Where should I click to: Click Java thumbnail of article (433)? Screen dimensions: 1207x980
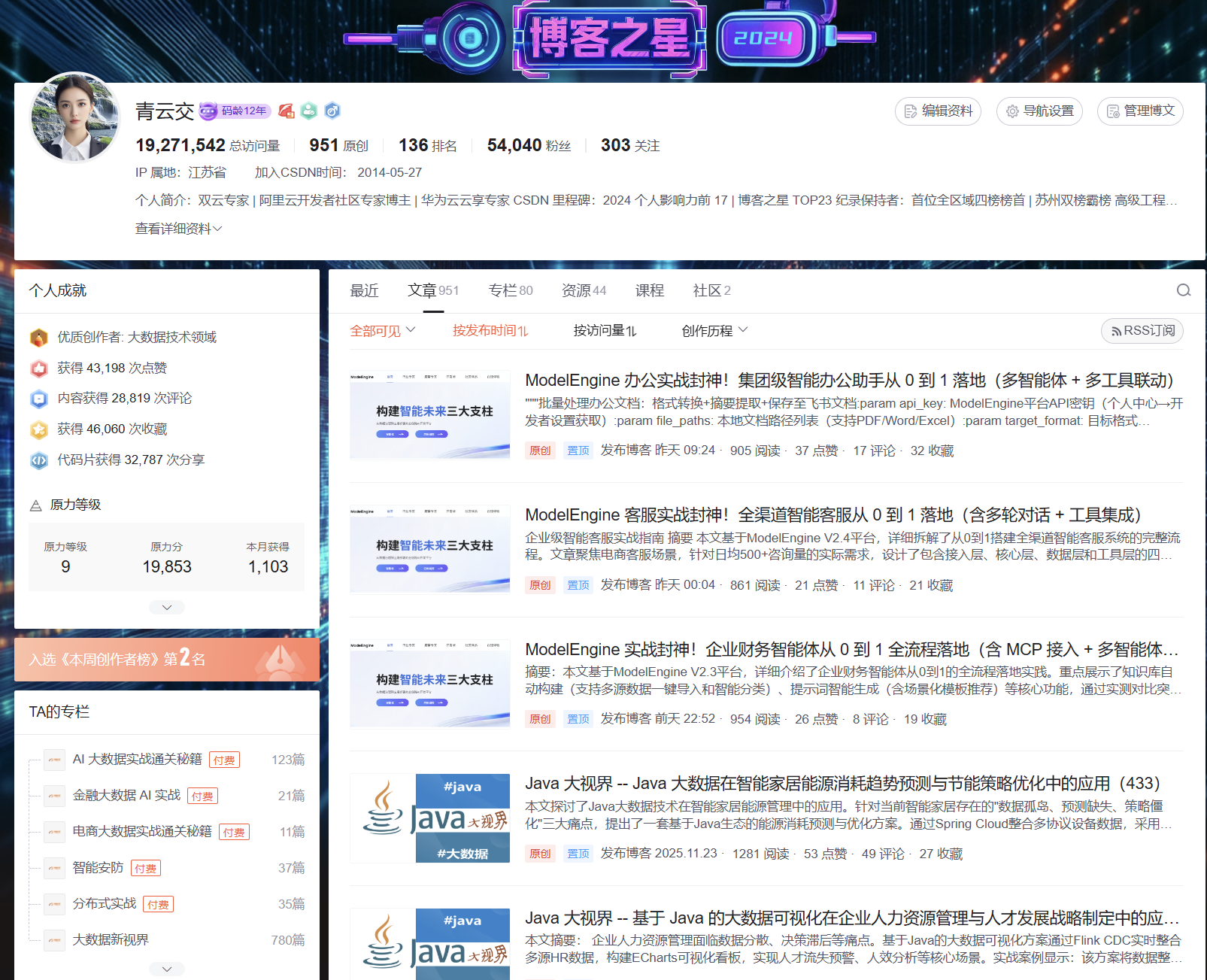coord(429,818)
